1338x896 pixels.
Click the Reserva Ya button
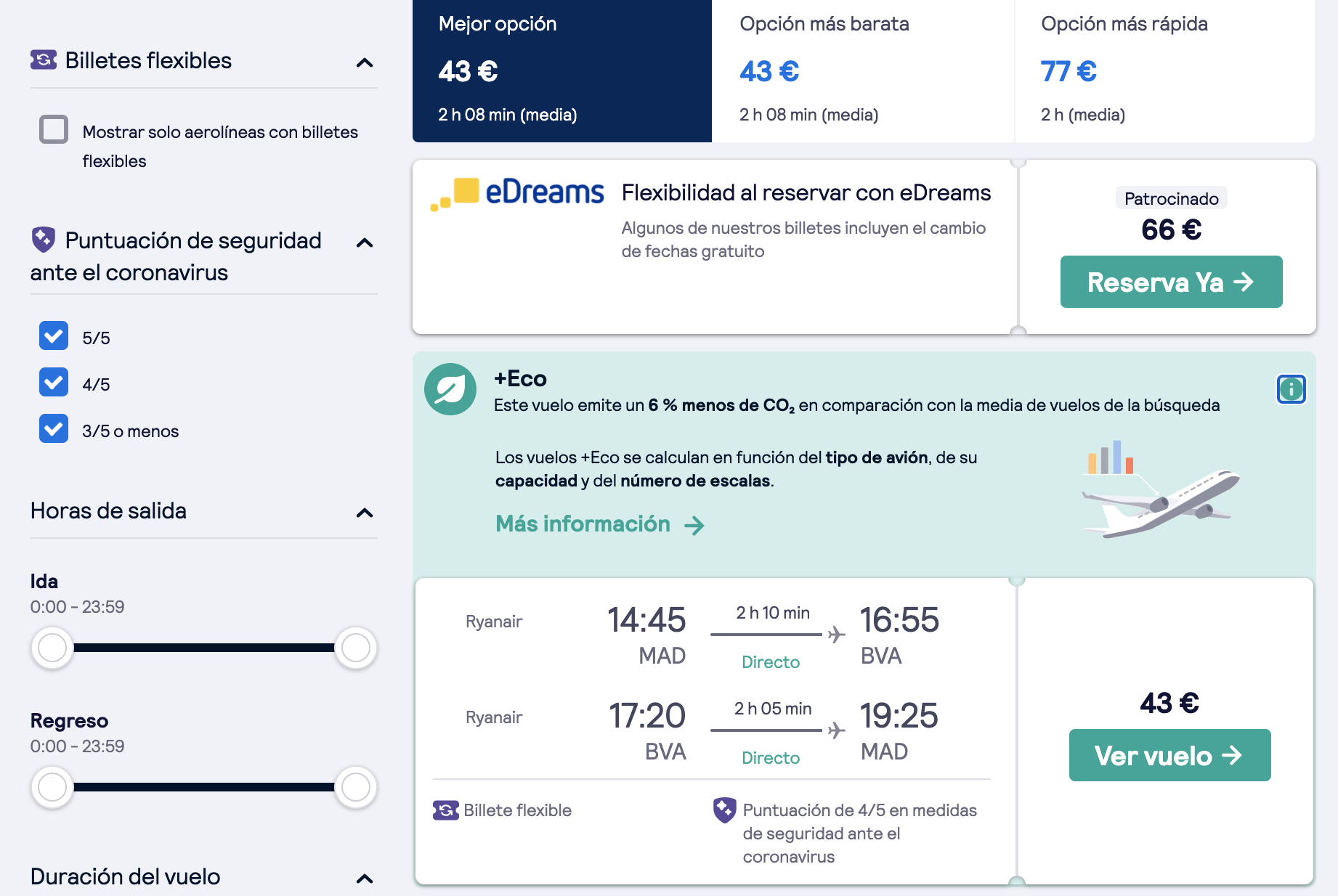tap(1171, 282)
